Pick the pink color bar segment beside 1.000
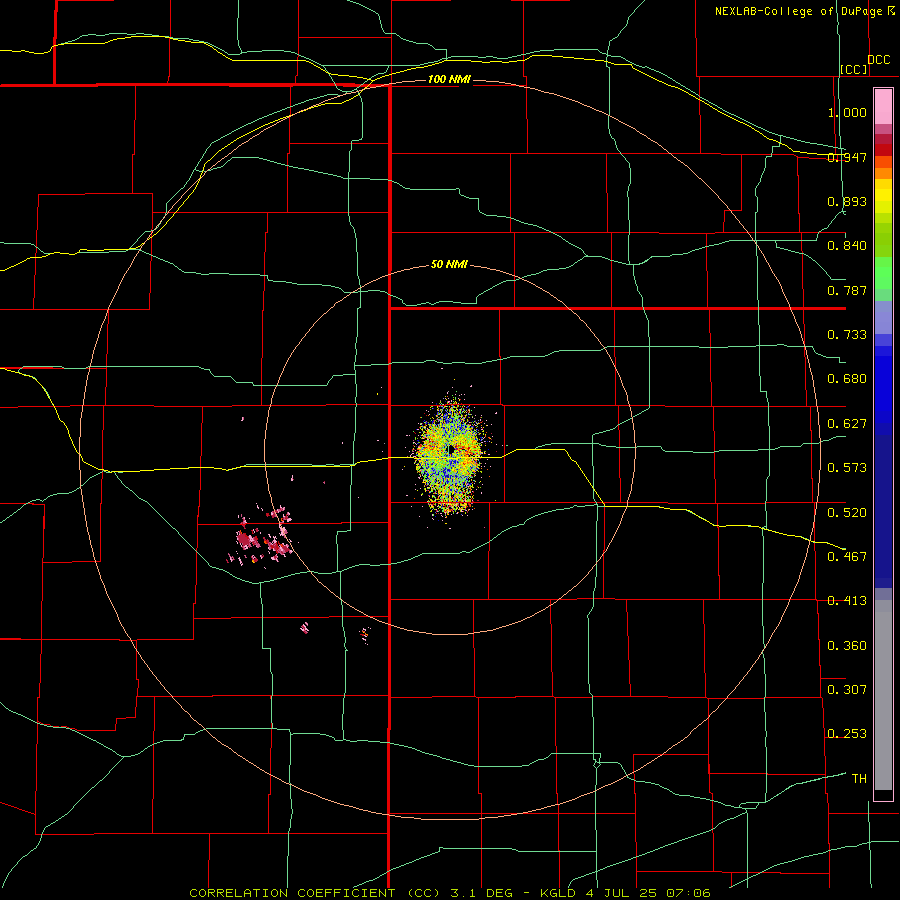 [883, 107]
